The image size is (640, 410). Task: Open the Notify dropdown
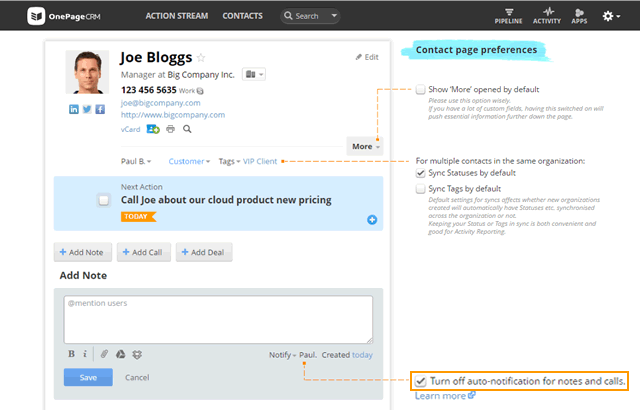coord(282,355)
